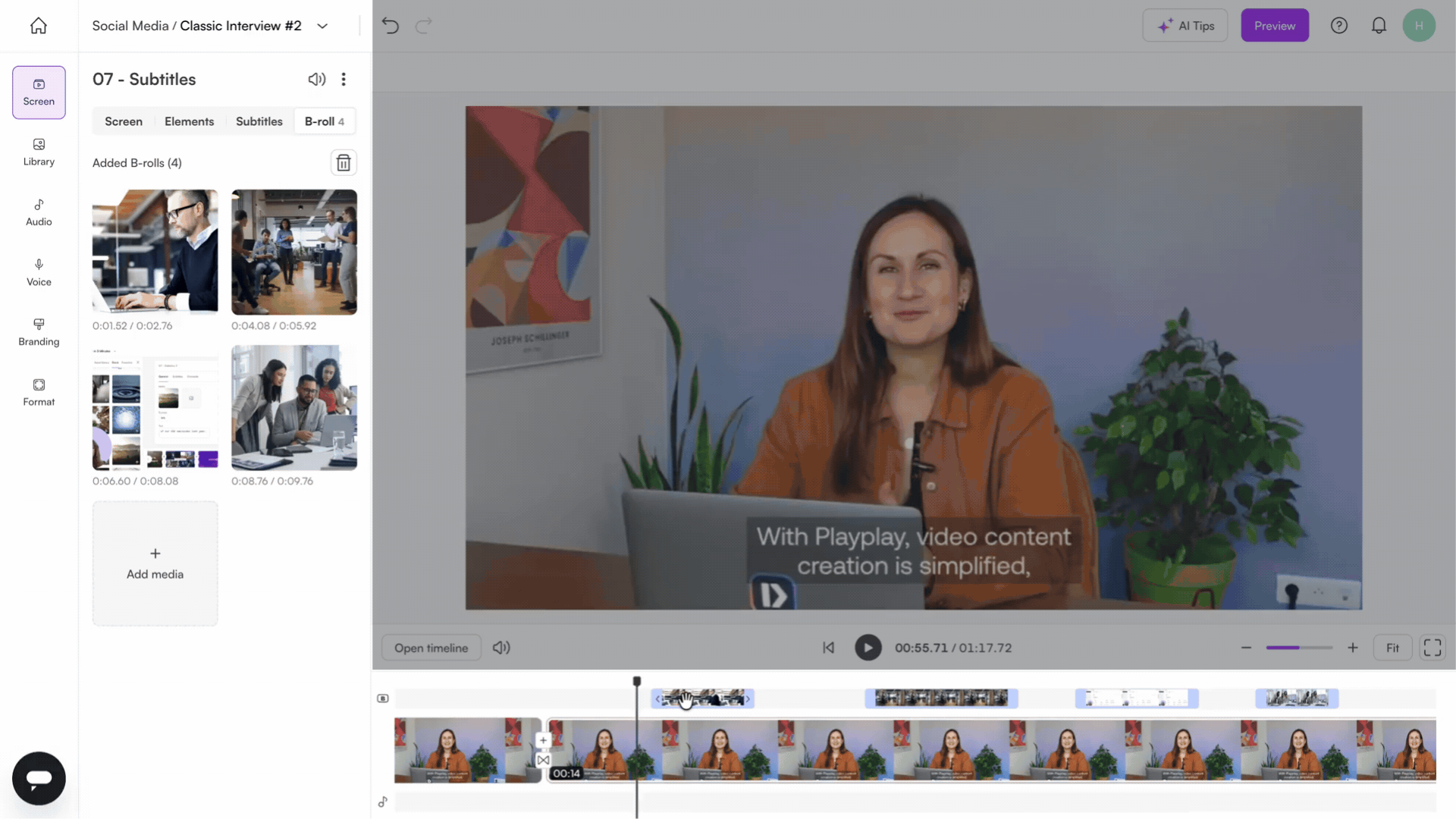This screenshot has width=1456, height=819.
Task: Open the user avatar H menu
Action: (1419, 26)
